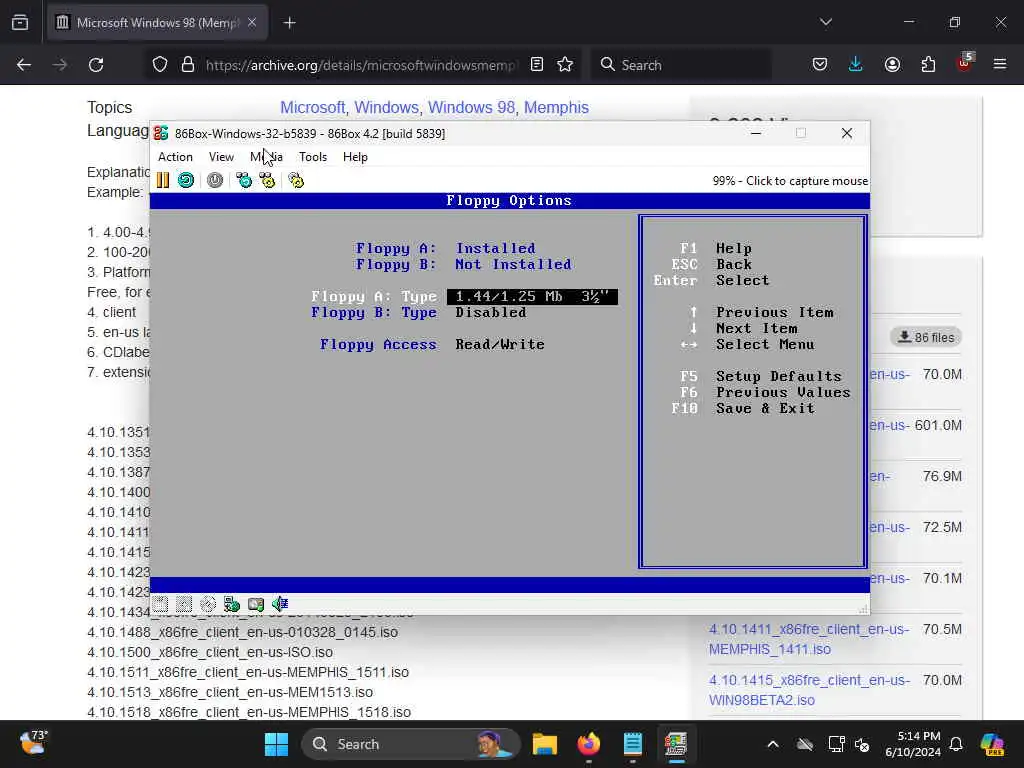Open the Media menu in 86Box
This screenshot has height=768, width=1024.
266,157
